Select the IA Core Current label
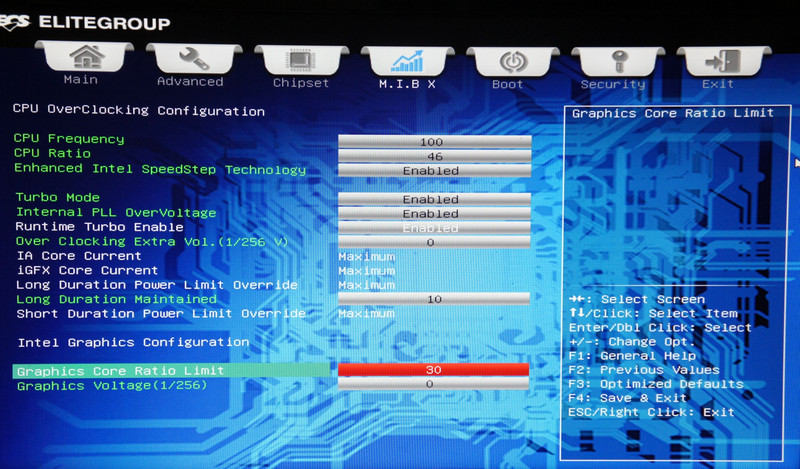The image size is (800, 469). click(x=79, y=255)
